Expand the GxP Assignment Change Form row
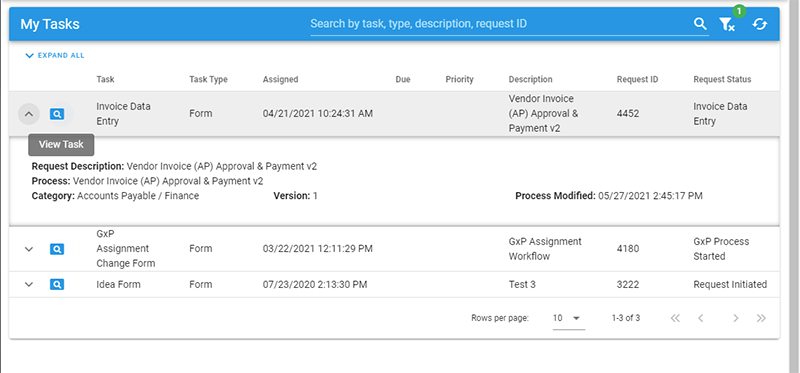Image resolution: width=800 pixels, height=373 pixels. coord(29,249)
